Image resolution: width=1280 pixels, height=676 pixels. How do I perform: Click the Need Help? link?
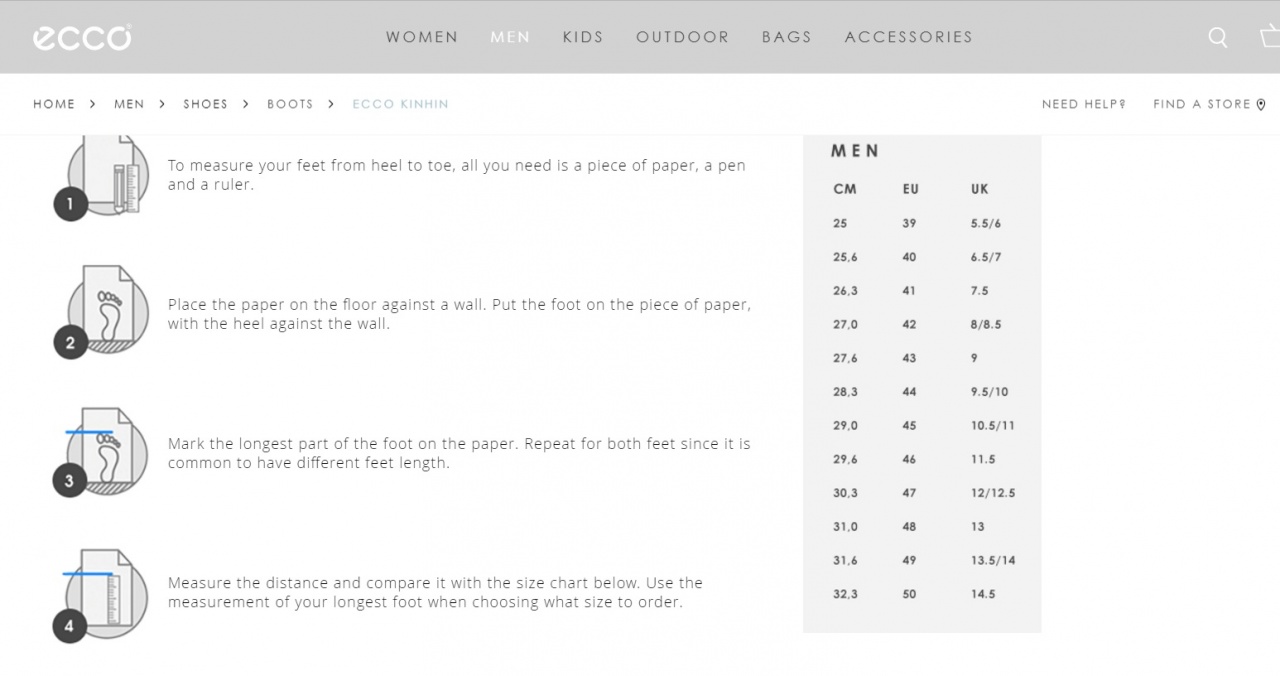tap(1083, 104)
